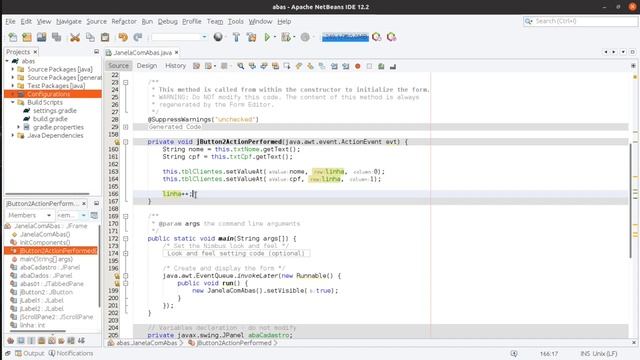Click the Stop Macro Recording square icon
This screenshot has height=360, width=640.
369,66
